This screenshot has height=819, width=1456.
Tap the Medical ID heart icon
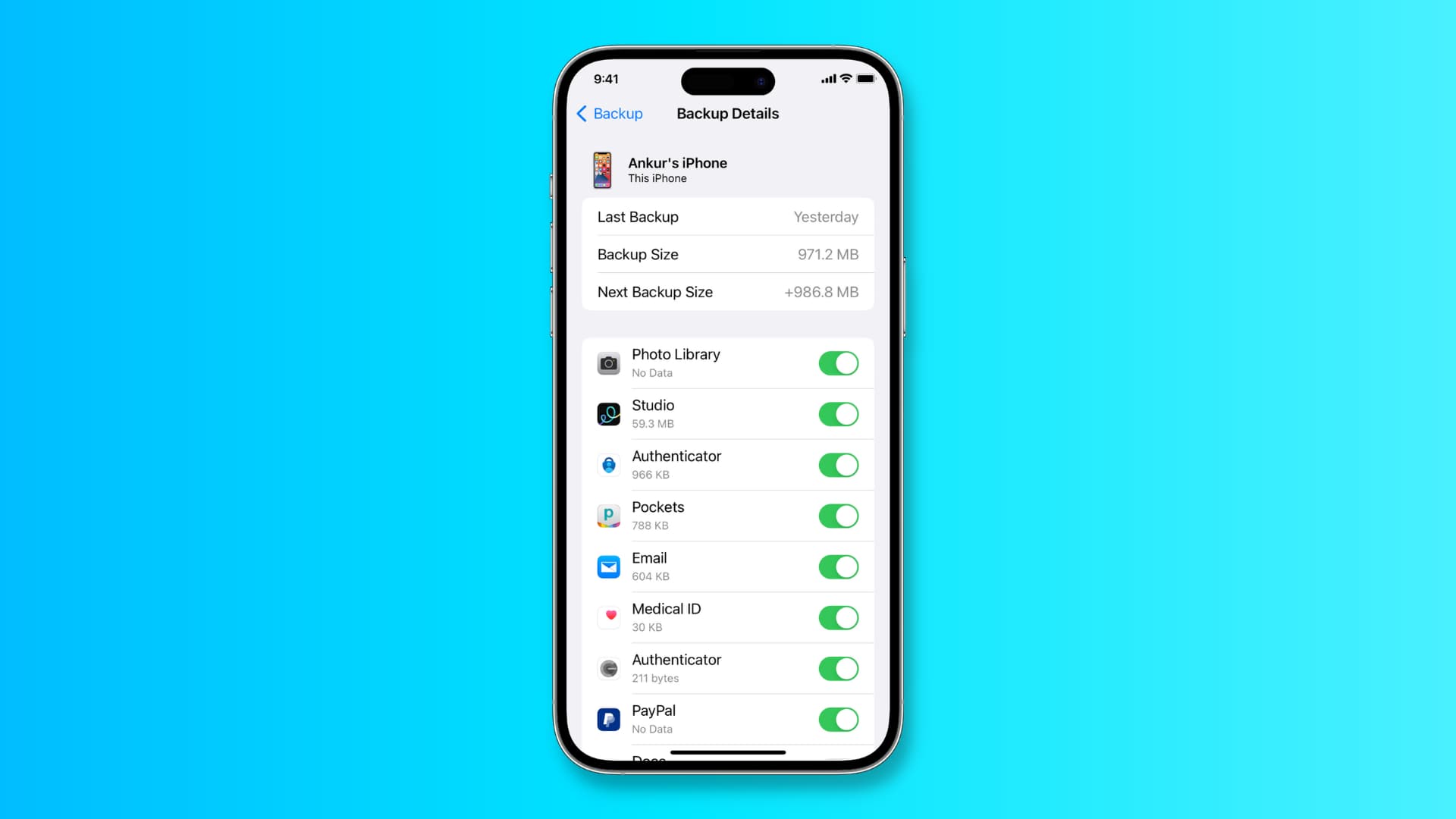coord(608,617)
